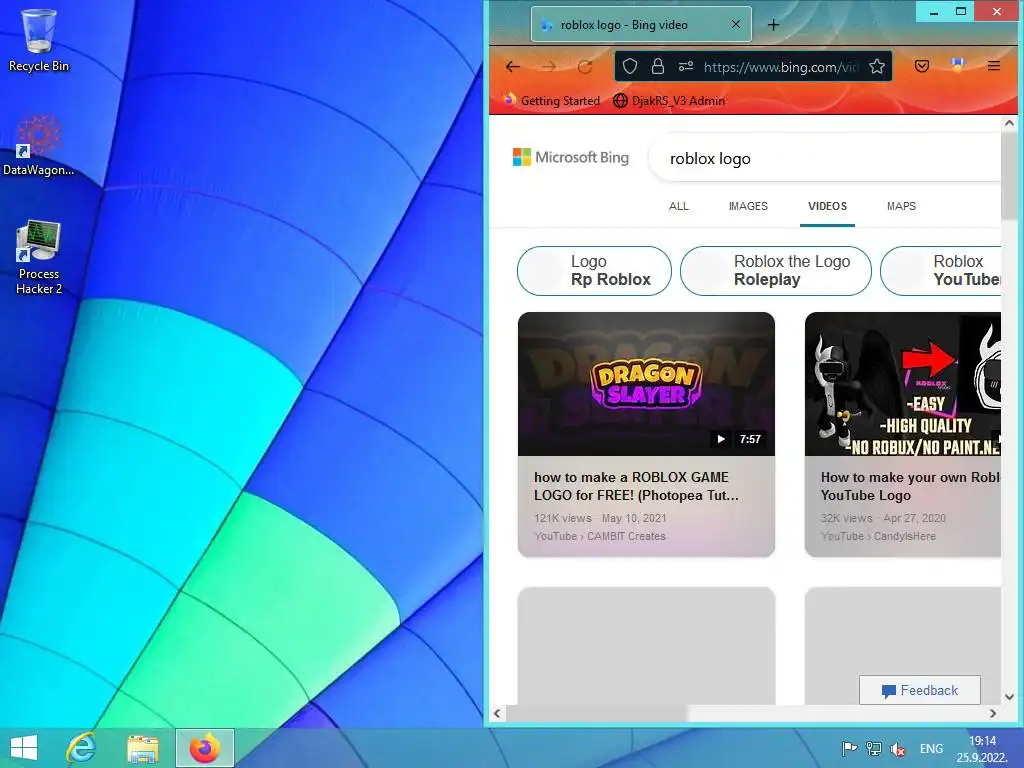Open site permissions icon in address bar

686,67
